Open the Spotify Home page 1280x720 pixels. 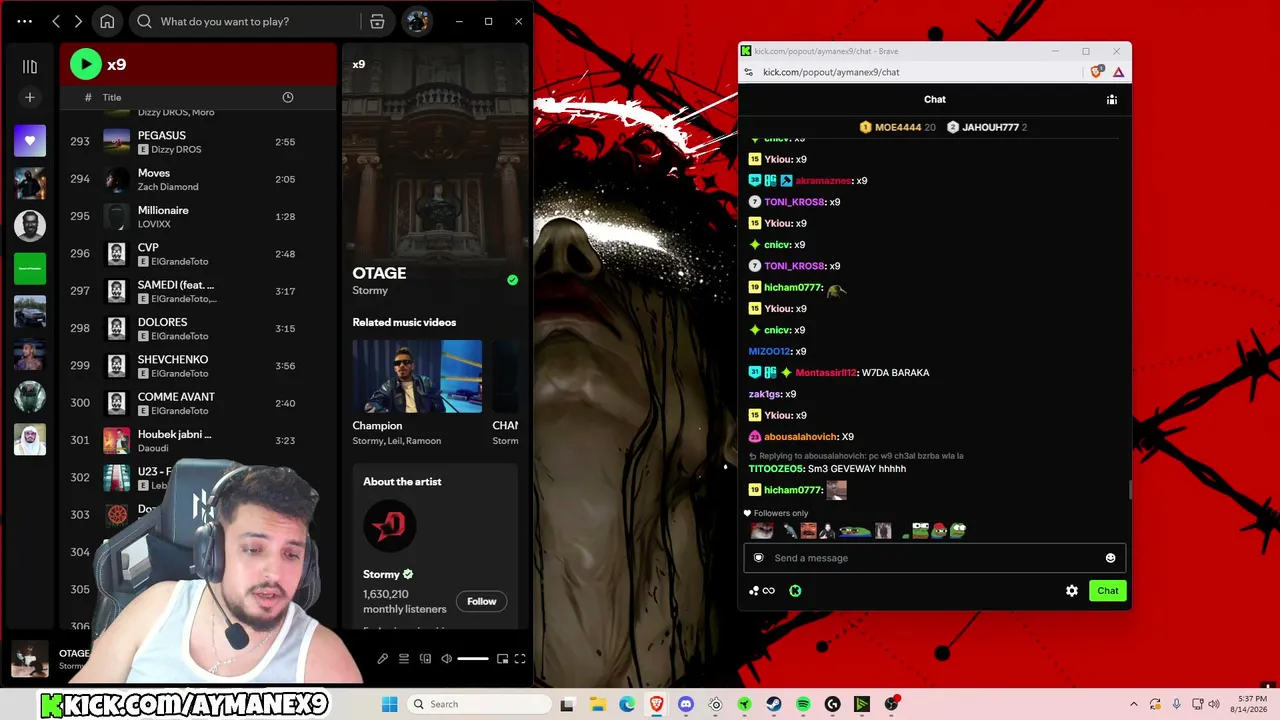[107, 21]
